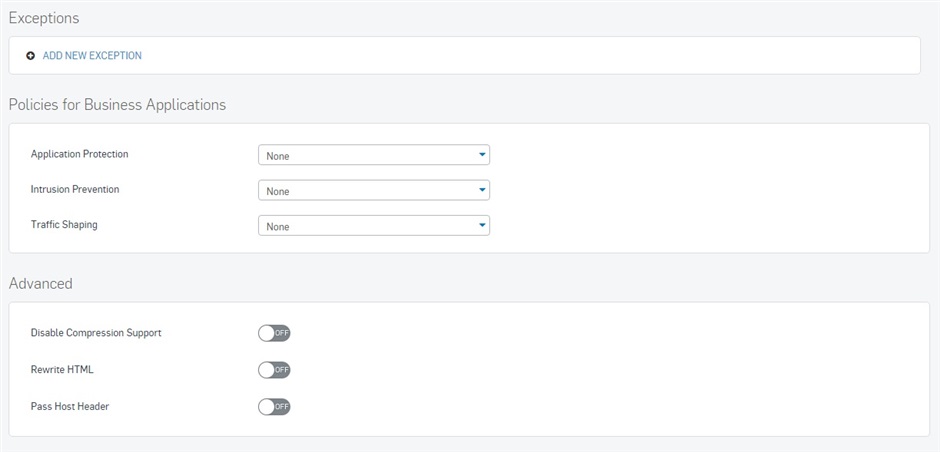Click the Disable Compression Support label

click(x=96, y=333)
